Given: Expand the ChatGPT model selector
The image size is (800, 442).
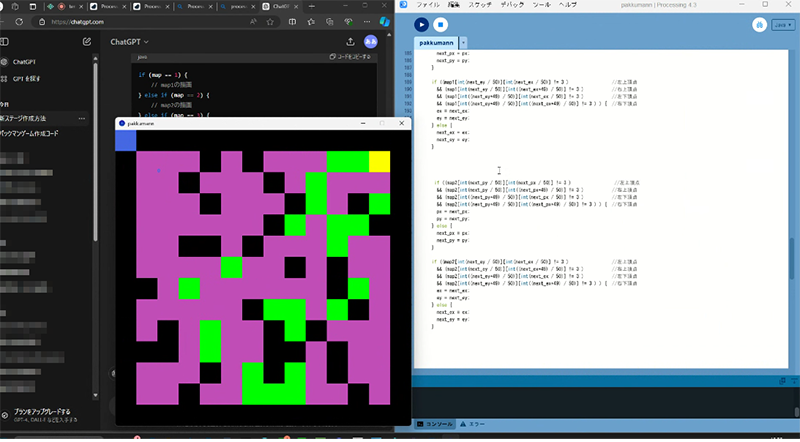Looking at the screenshot, I should coord(129,42).
